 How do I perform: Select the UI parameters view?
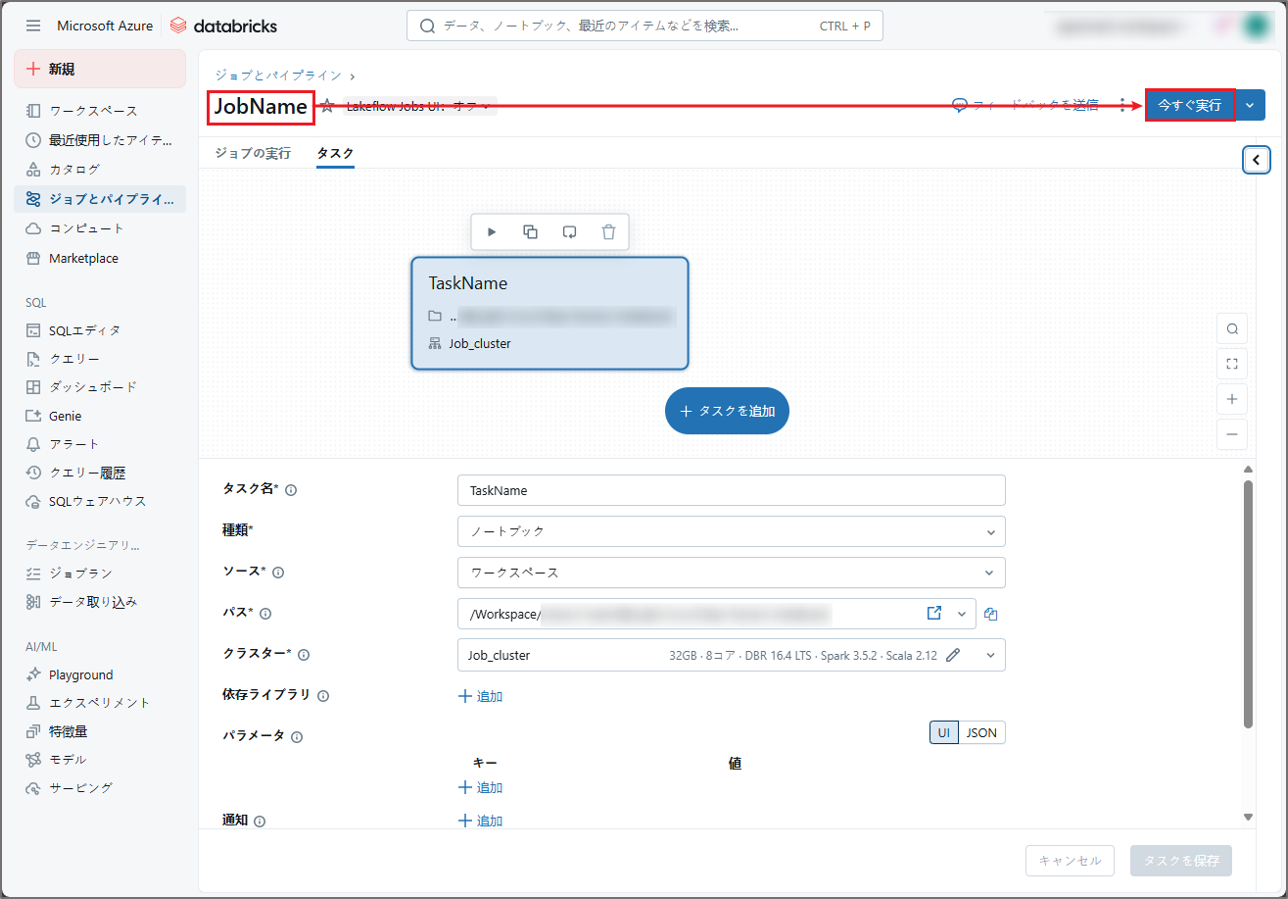943,733
